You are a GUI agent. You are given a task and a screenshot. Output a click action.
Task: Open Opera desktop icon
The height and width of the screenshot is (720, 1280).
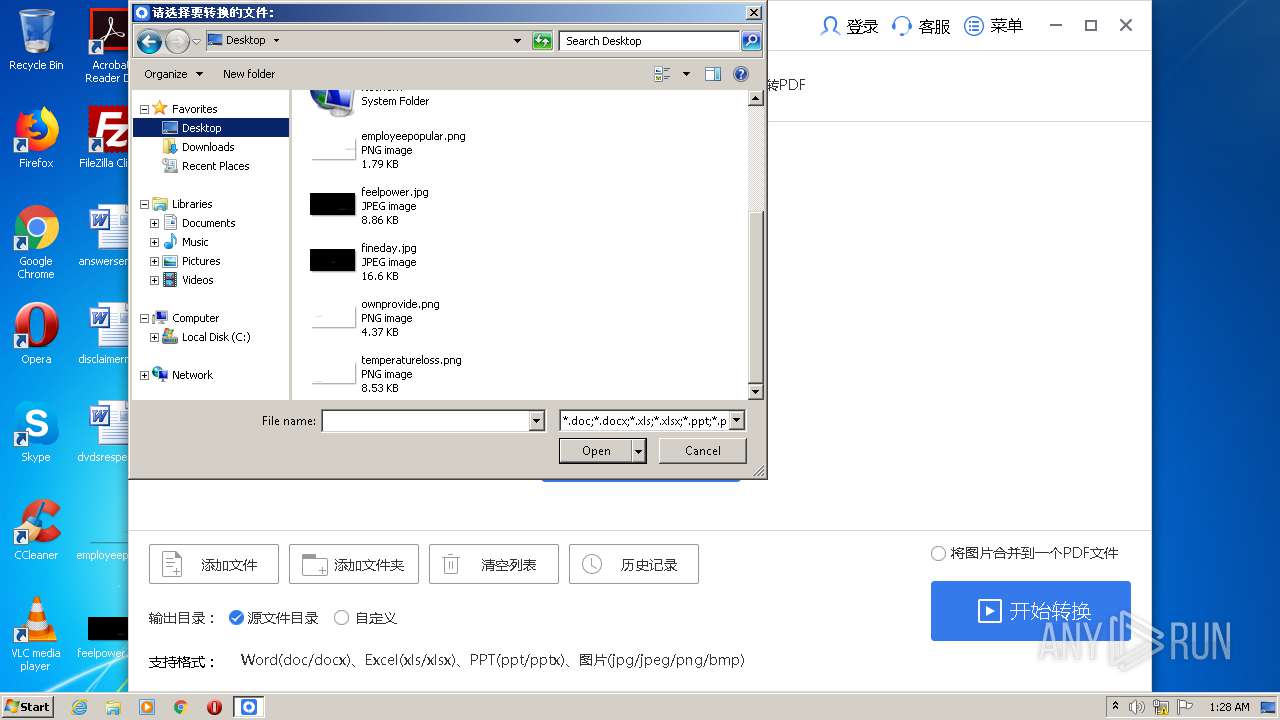tap(36, 334)
